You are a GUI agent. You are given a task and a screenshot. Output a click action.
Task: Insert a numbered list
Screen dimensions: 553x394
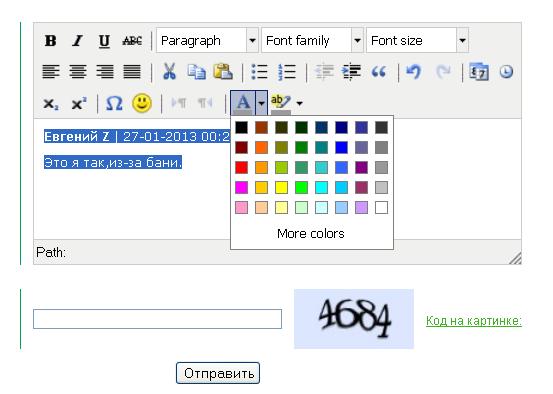(286, 72)
